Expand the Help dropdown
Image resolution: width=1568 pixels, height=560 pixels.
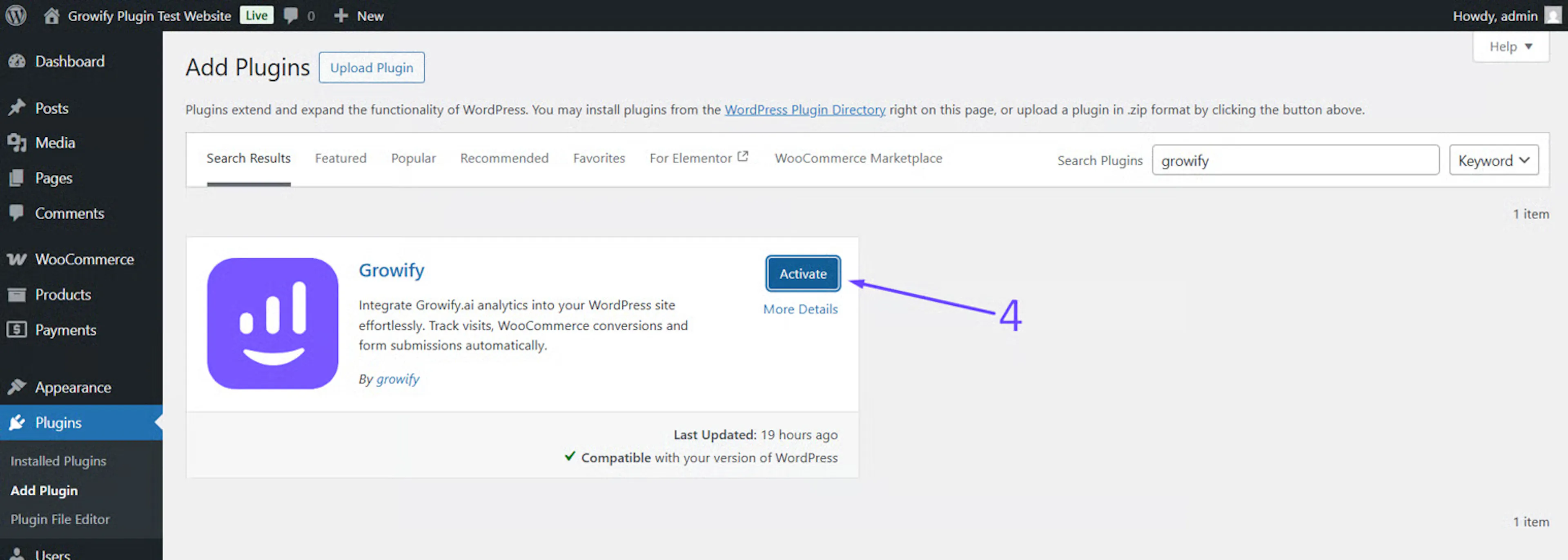[x=1510, y=47]
